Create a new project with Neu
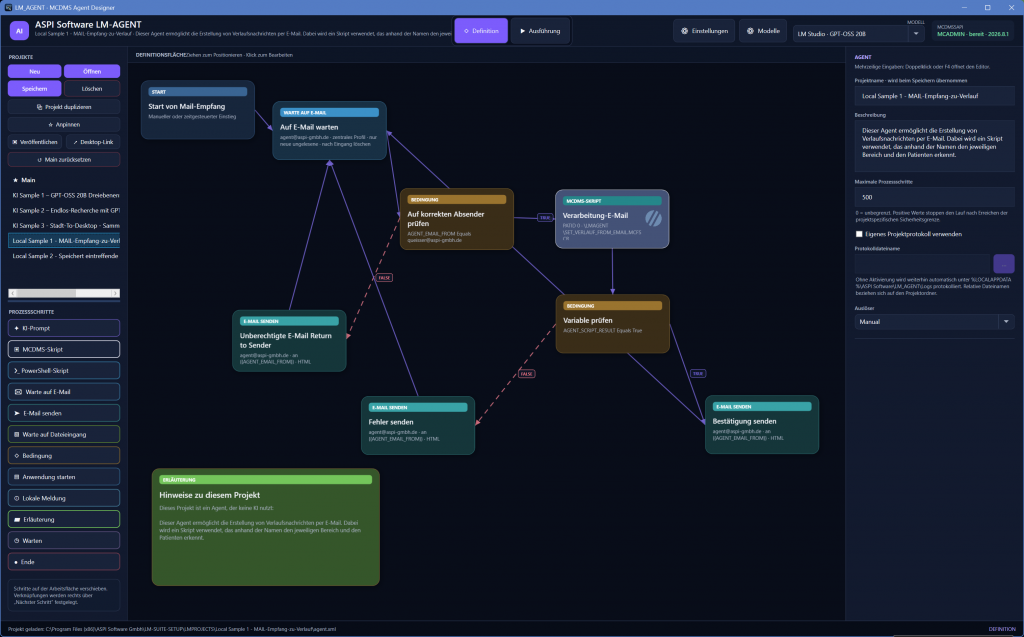 [x=35, y=71]
